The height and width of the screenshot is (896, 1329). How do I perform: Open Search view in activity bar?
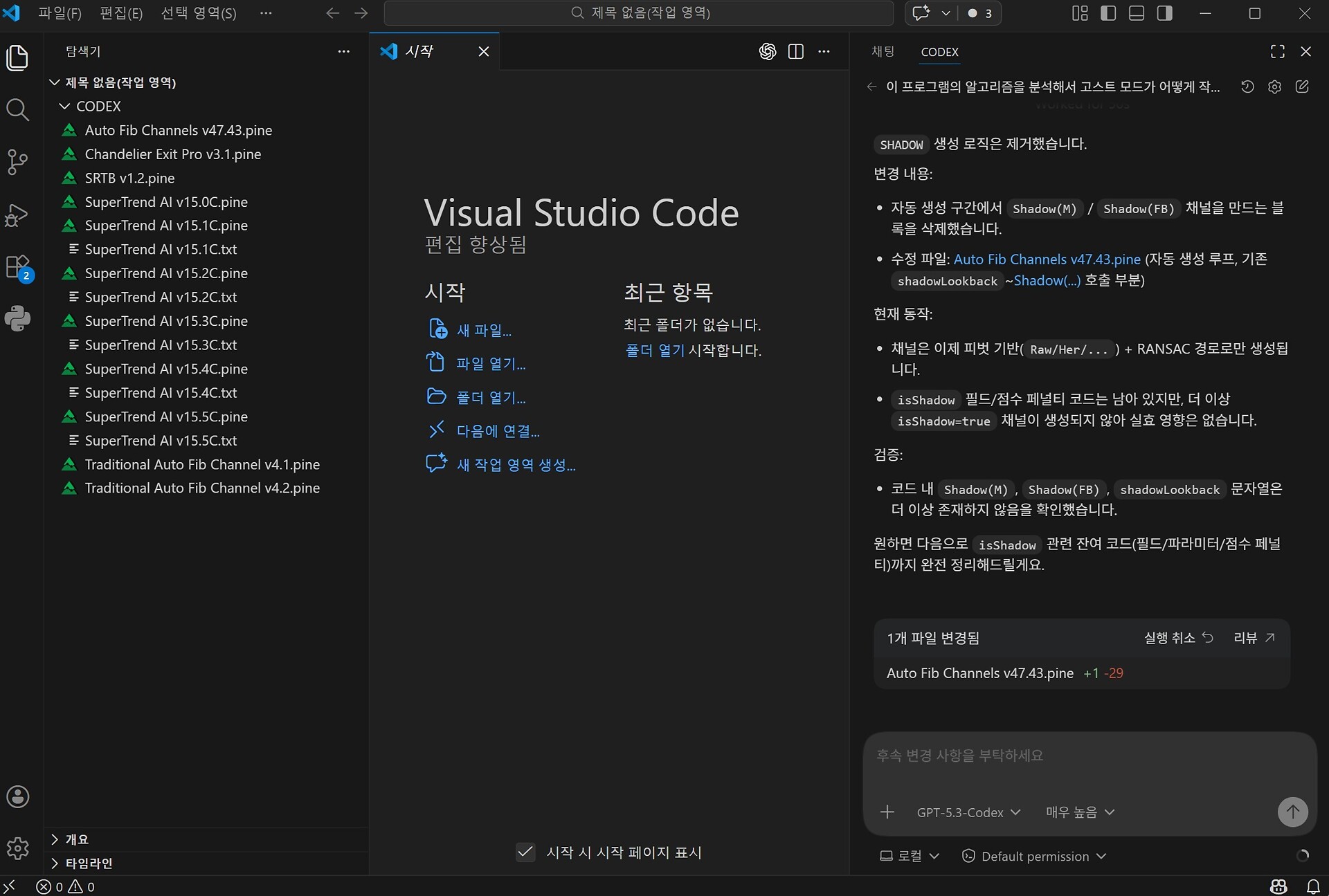point(17,109)
